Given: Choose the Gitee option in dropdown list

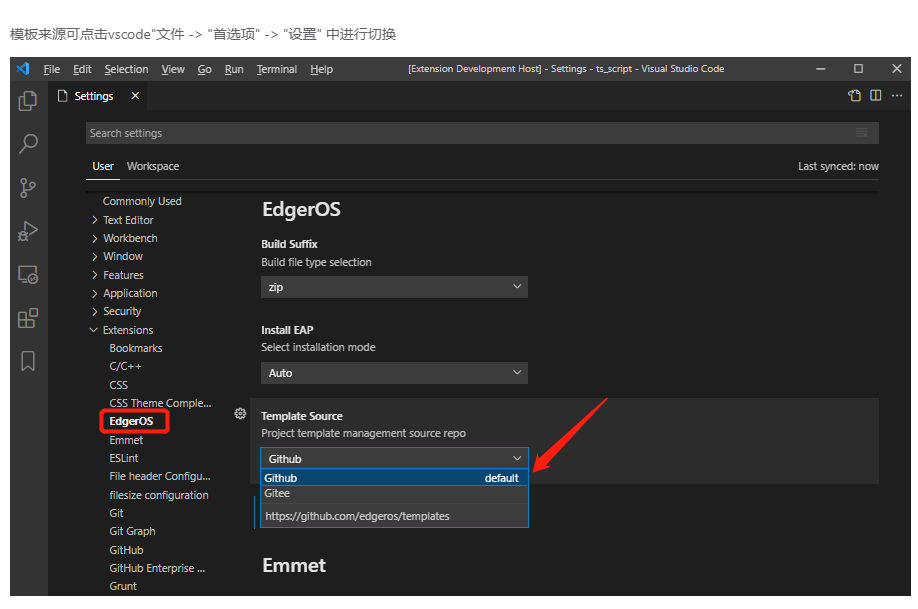Looking at the screenshot, I should pyautogui.click(x=394, y=493).
